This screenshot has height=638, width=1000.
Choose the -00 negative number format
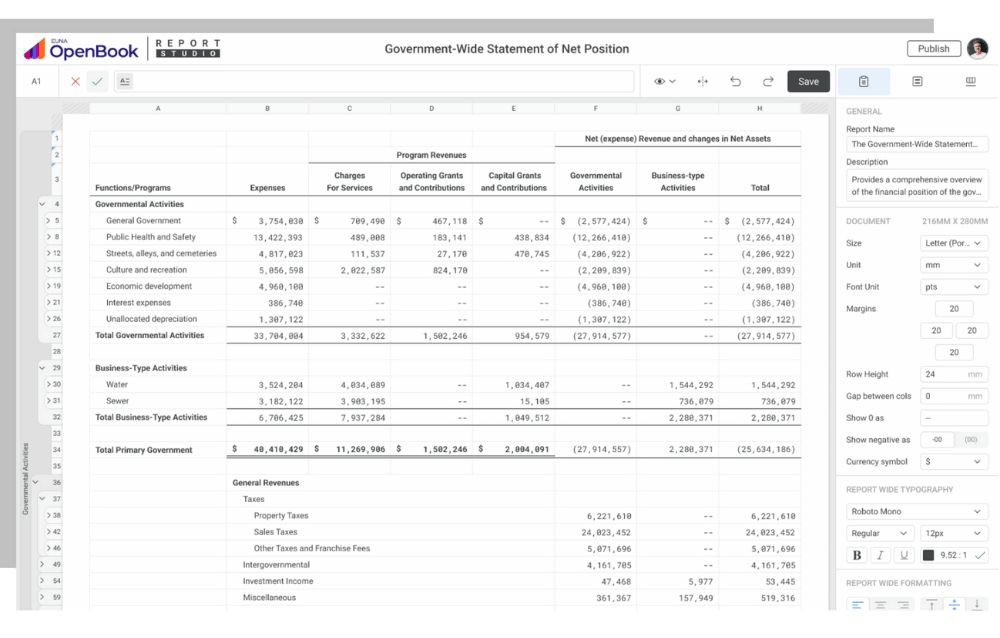point(937,440)
